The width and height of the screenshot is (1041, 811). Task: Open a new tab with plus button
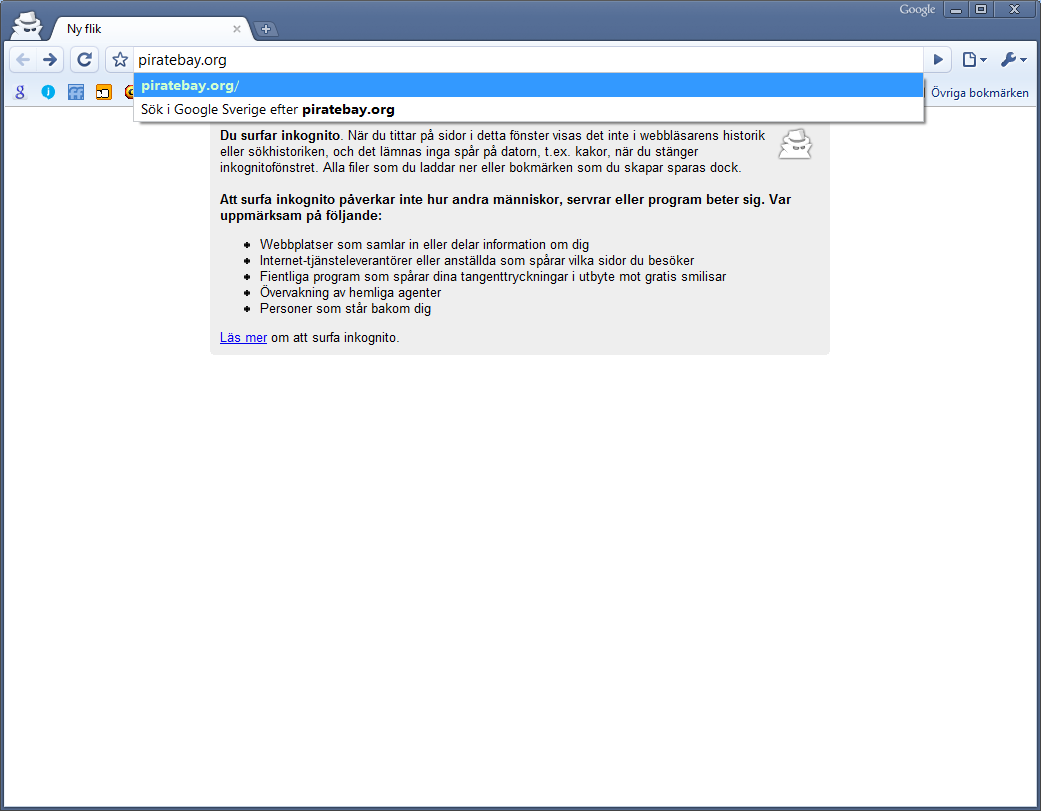[x=266, y=29]
